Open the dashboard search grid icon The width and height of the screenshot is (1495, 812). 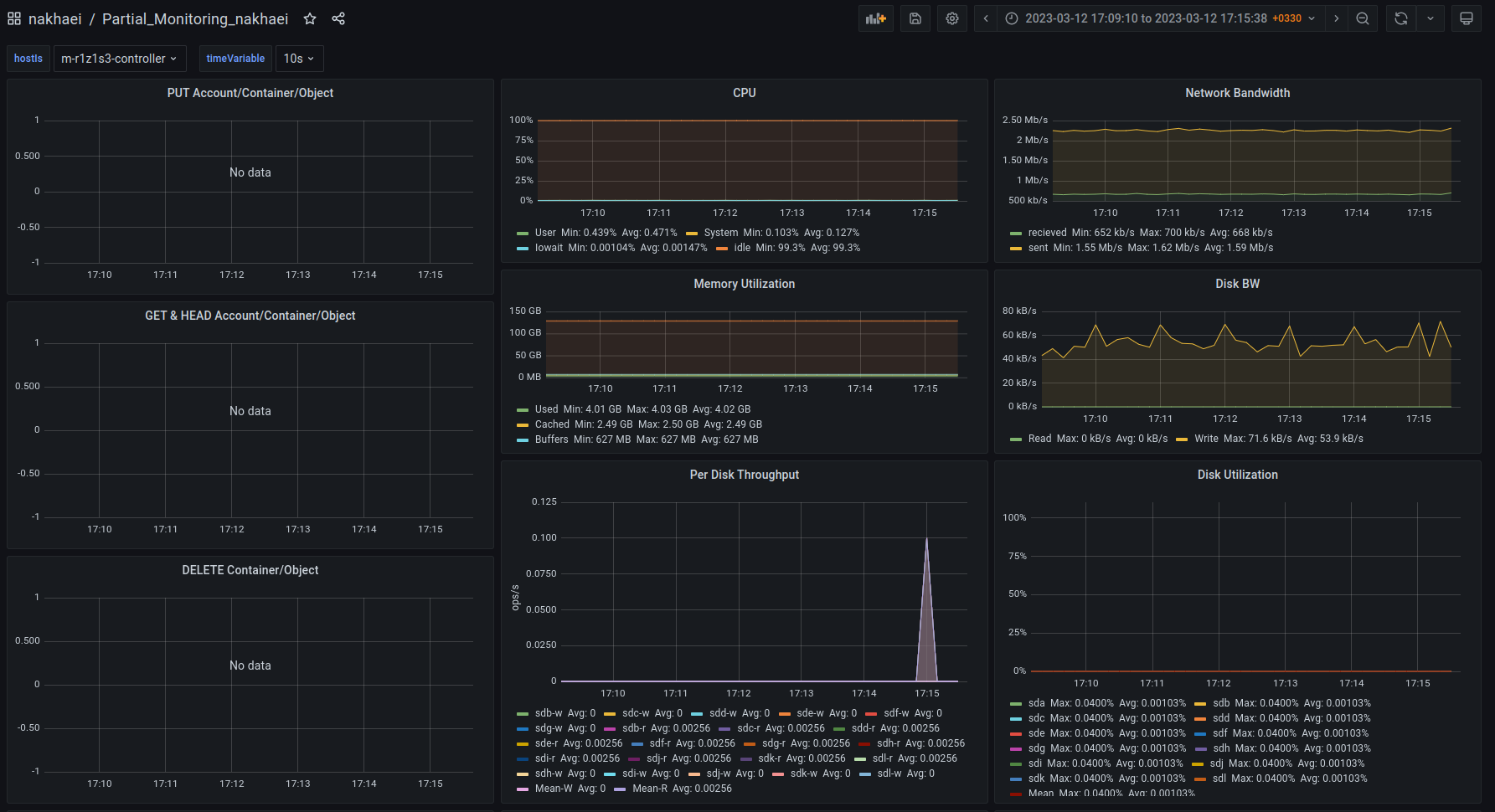[14, 18]
